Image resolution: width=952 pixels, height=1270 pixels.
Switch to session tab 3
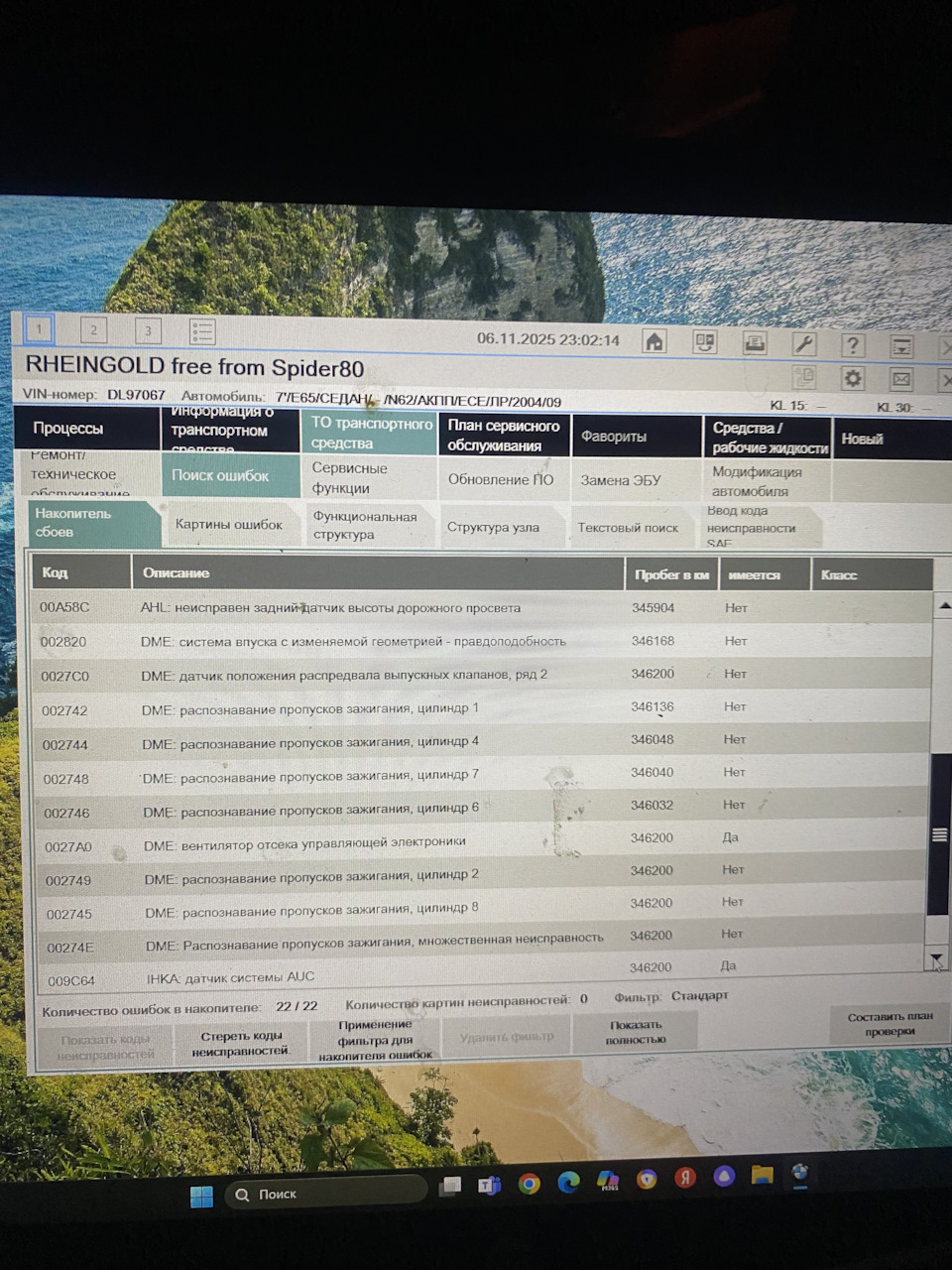click(x=148, y=330)
